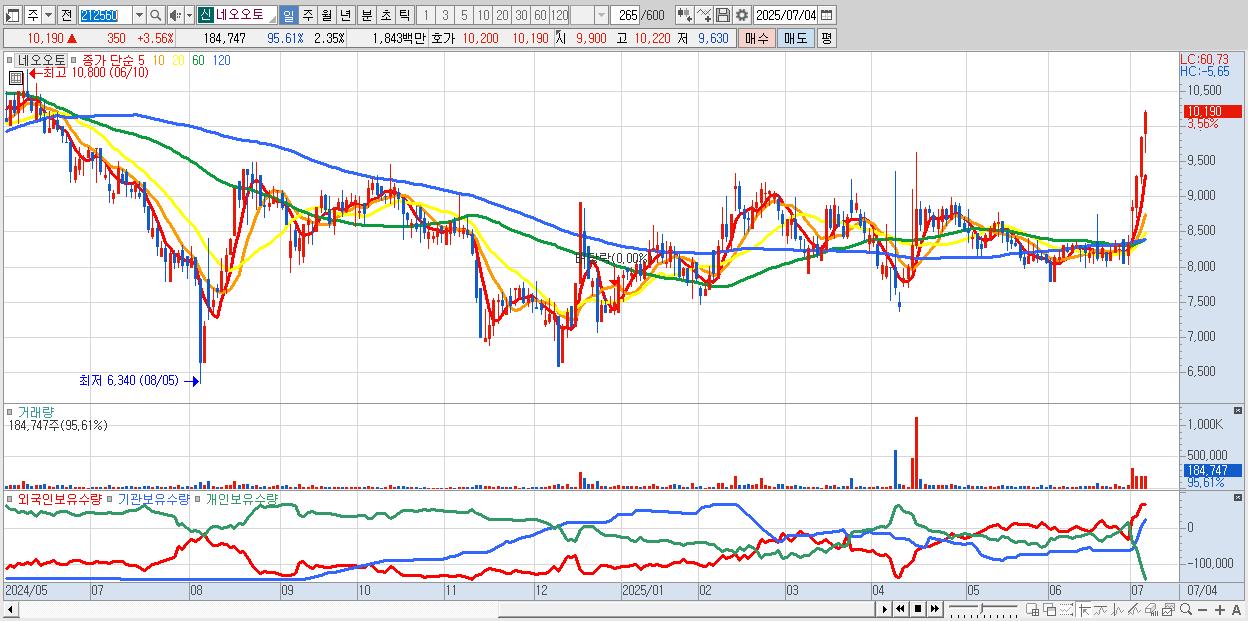Choose the 3 interval preset
Screen dimensions: 1248x621
tap(445, 15)
